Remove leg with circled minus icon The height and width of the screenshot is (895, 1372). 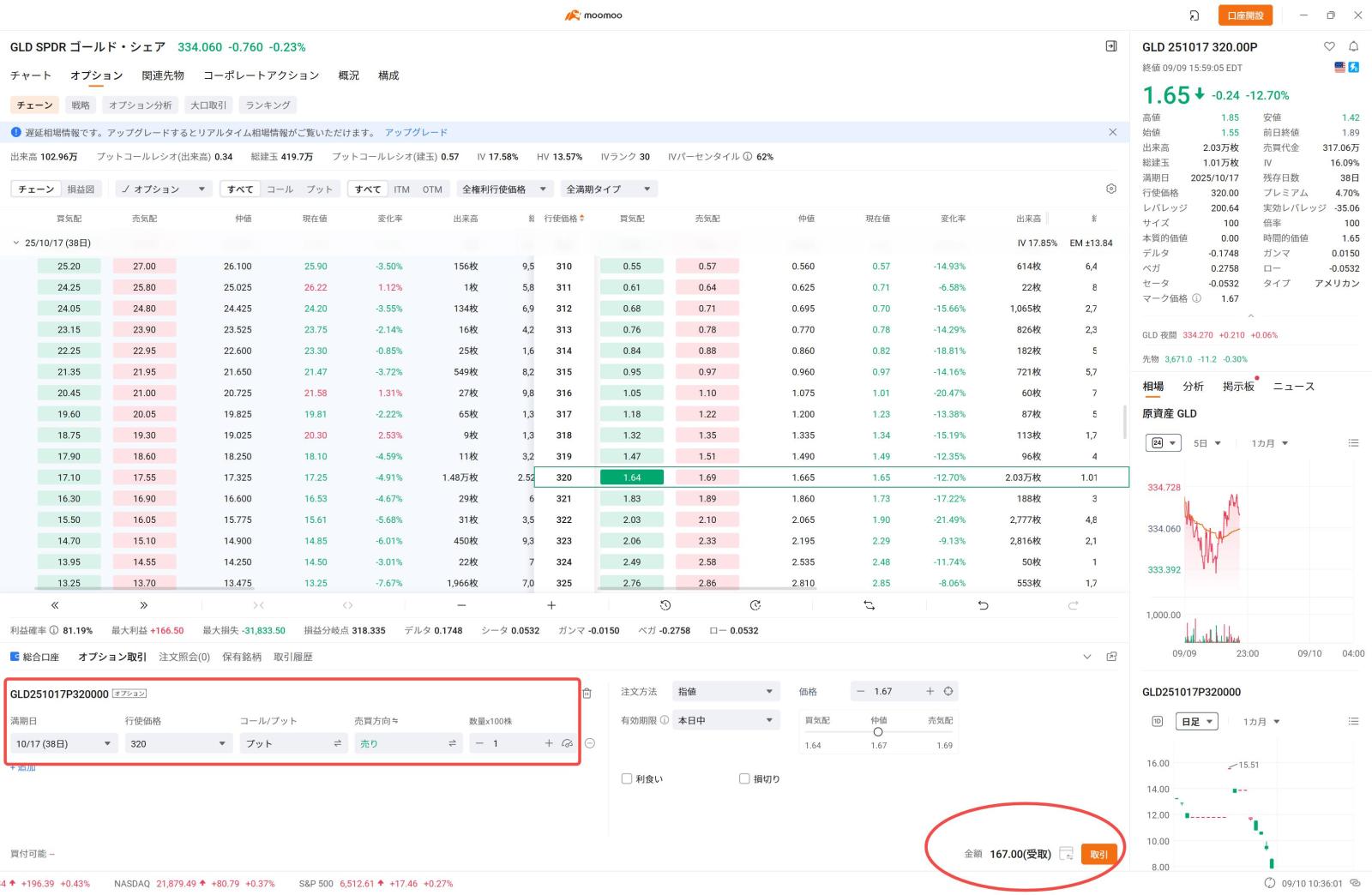pos(590,743)
